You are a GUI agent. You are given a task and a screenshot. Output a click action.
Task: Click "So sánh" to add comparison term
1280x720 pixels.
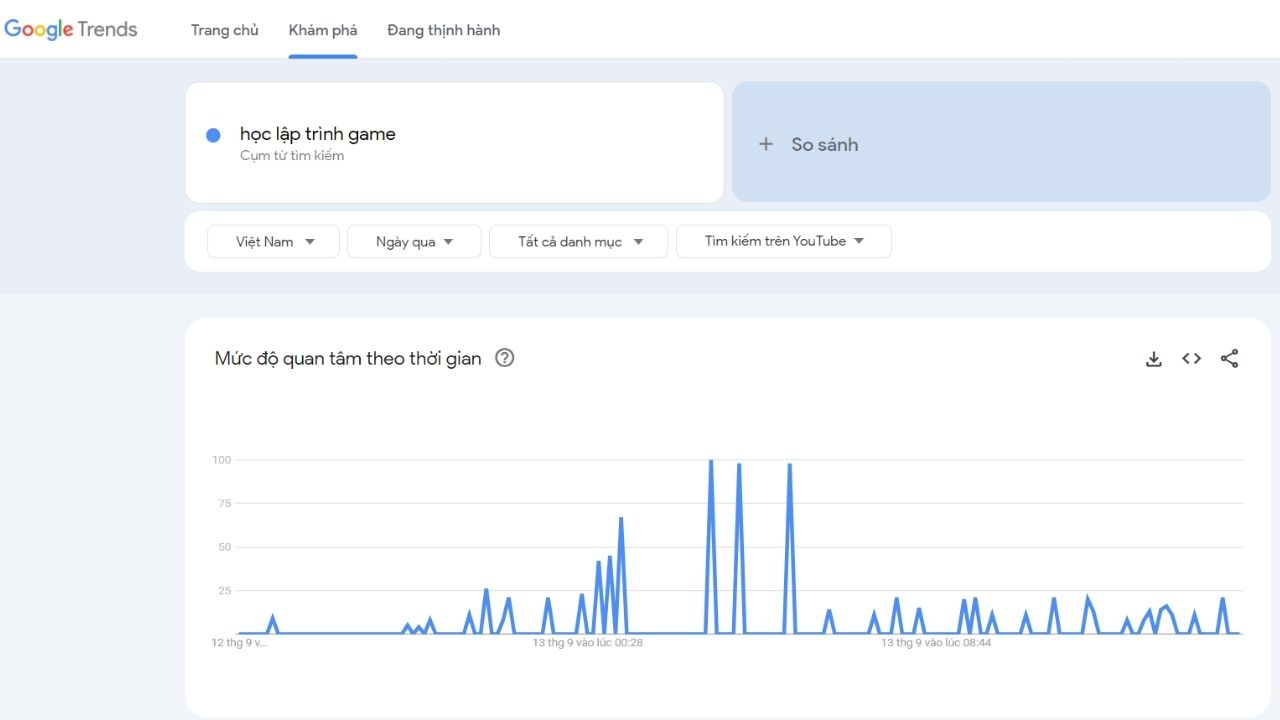(824, 144)
